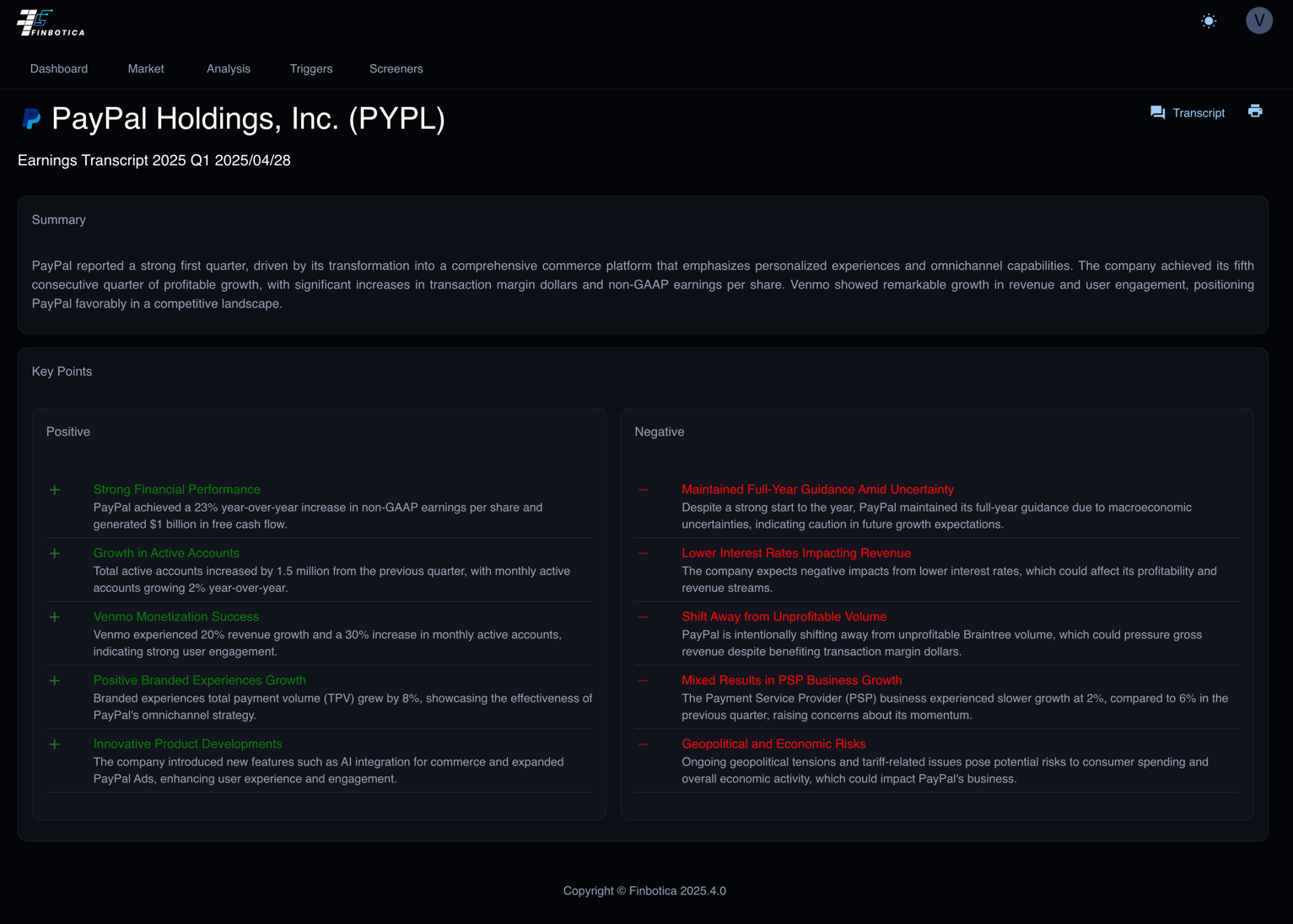Open the user avatar V menu

[1258, 20]
